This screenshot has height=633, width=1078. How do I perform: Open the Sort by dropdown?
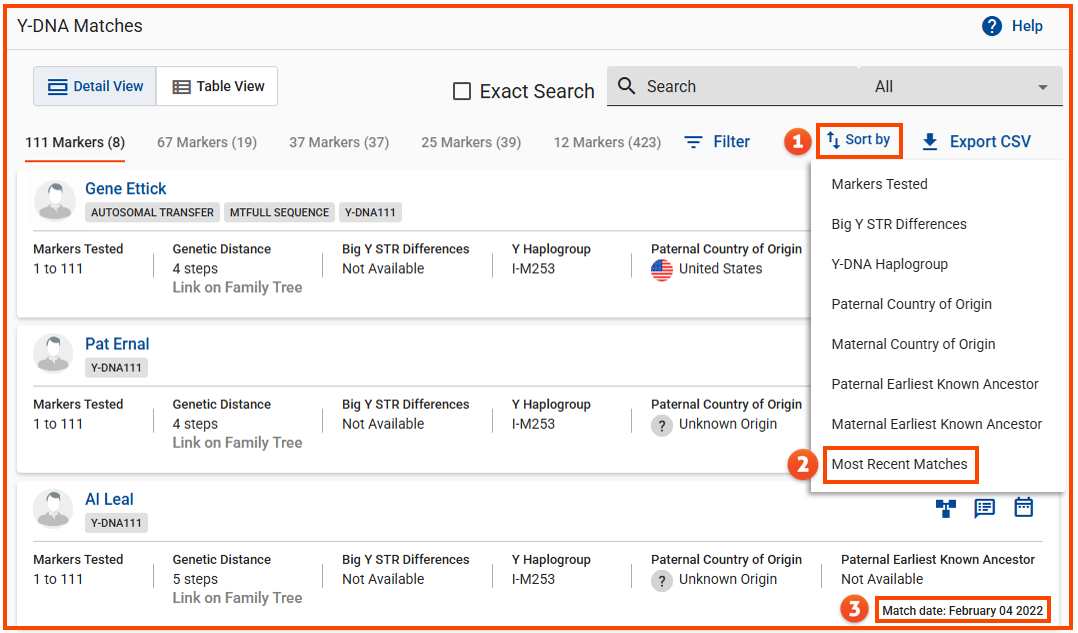(859, 140)
